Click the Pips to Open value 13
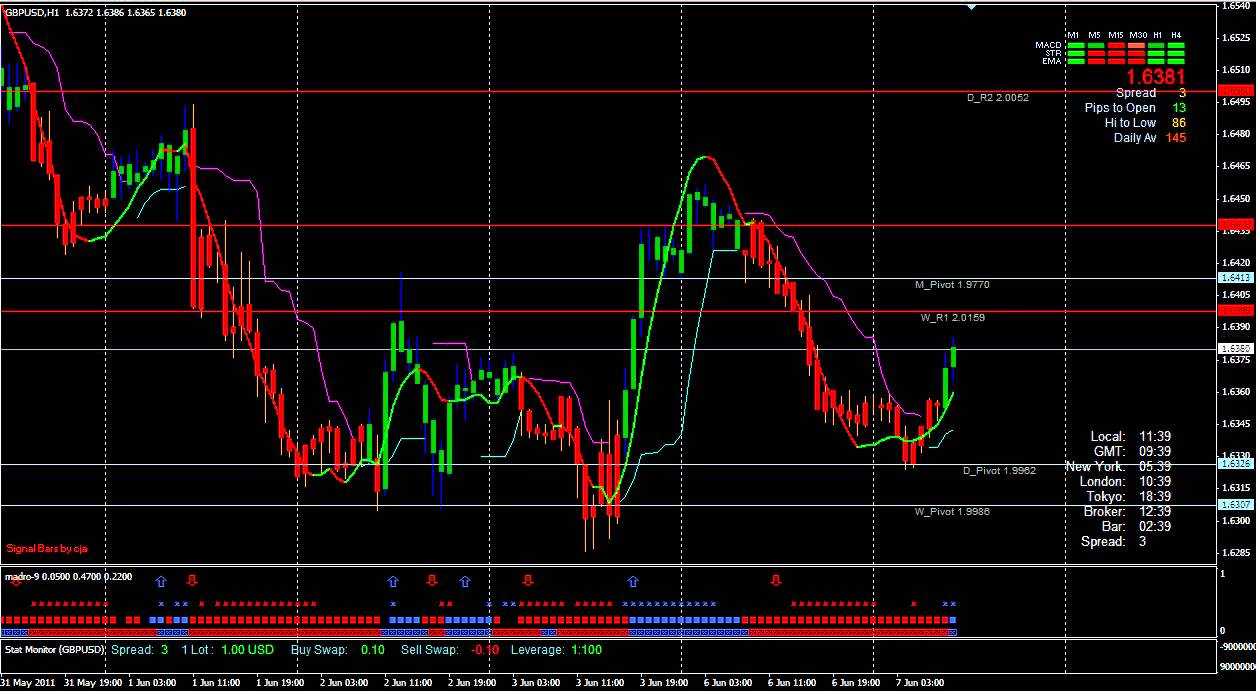Image resolution: width=1256 pixels, height=692 pixels. click(1179, 107)
